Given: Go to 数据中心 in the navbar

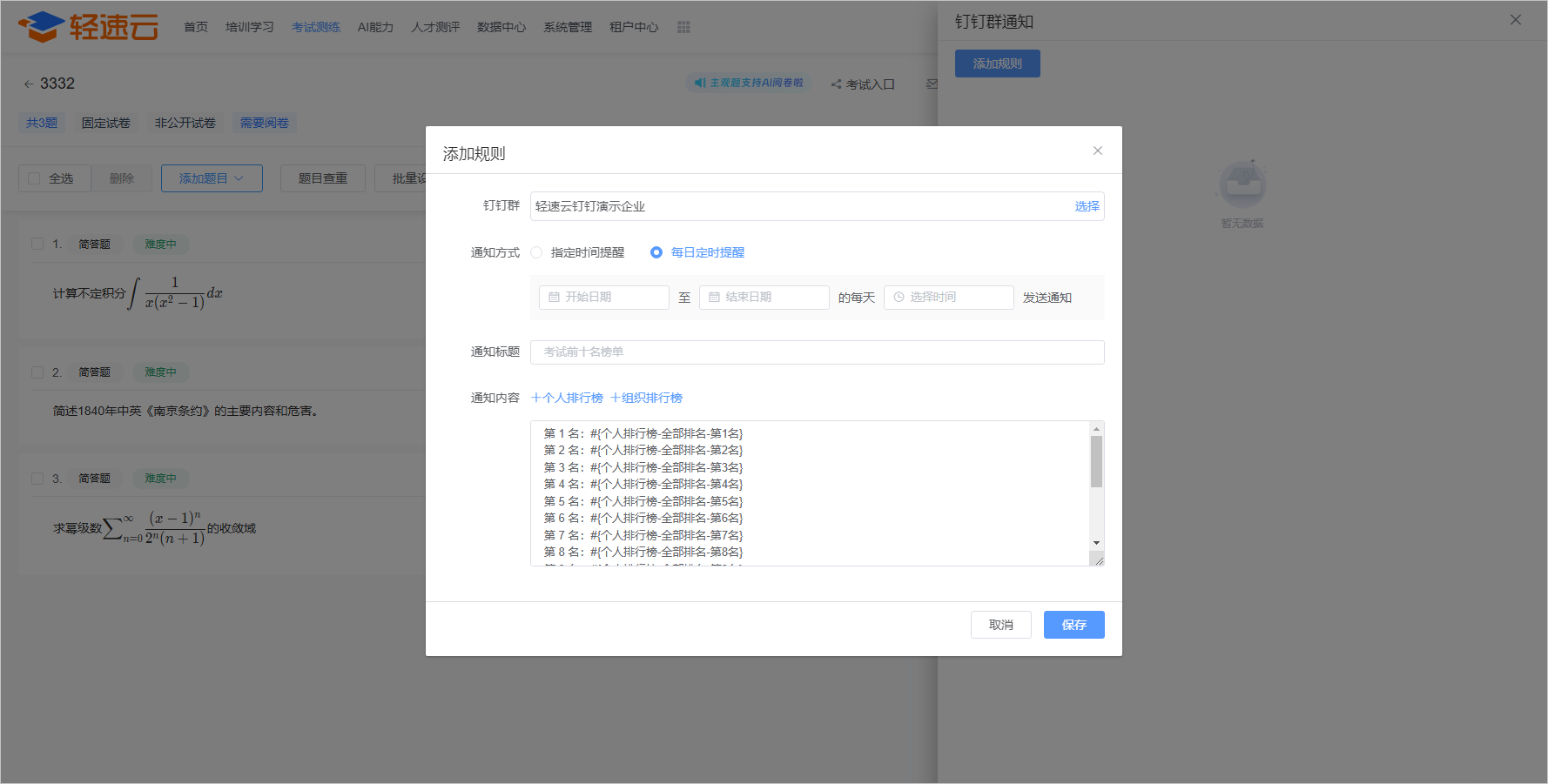Looking at the screenshot, I should pos(501,28).
